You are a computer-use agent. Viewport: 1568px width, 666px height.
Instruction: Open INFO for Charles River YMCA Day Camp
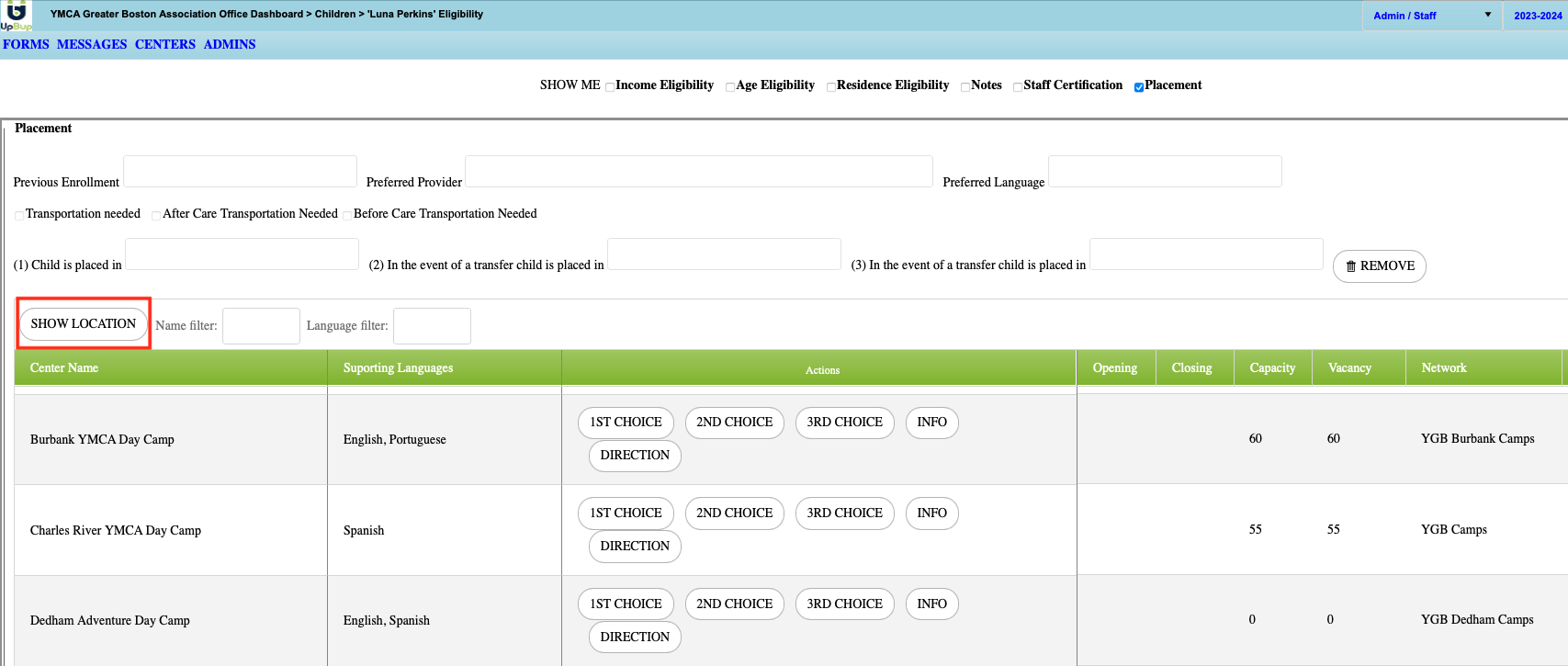click(x=931, y=514)
